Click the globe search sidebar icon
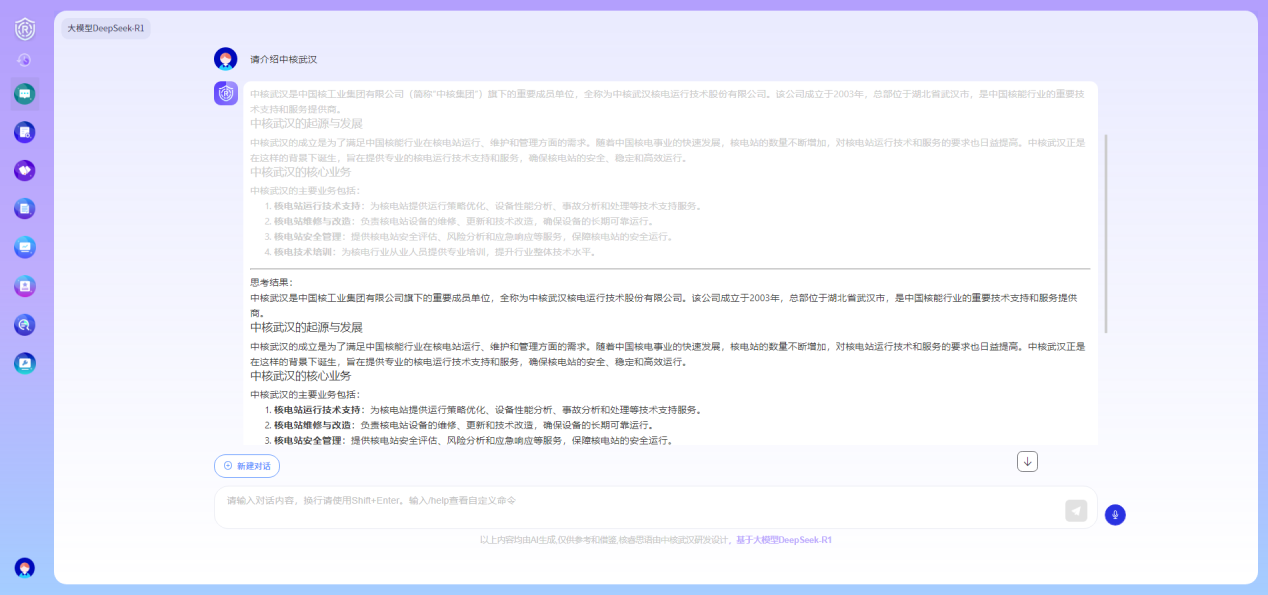This screenshot has height=595, width=1268. [25, 325]
